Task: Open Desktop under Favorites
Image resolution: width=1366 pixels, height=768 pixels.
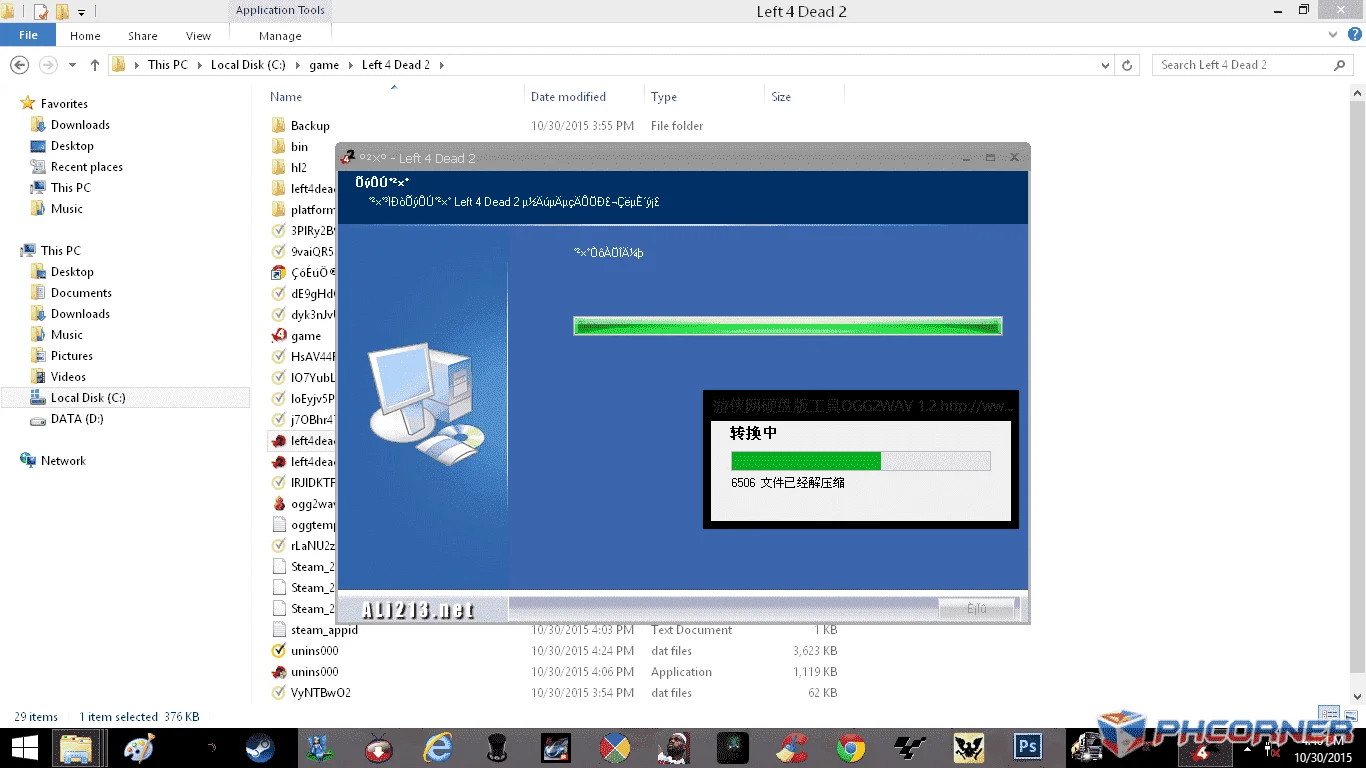Action: click(x=72, y=146)
